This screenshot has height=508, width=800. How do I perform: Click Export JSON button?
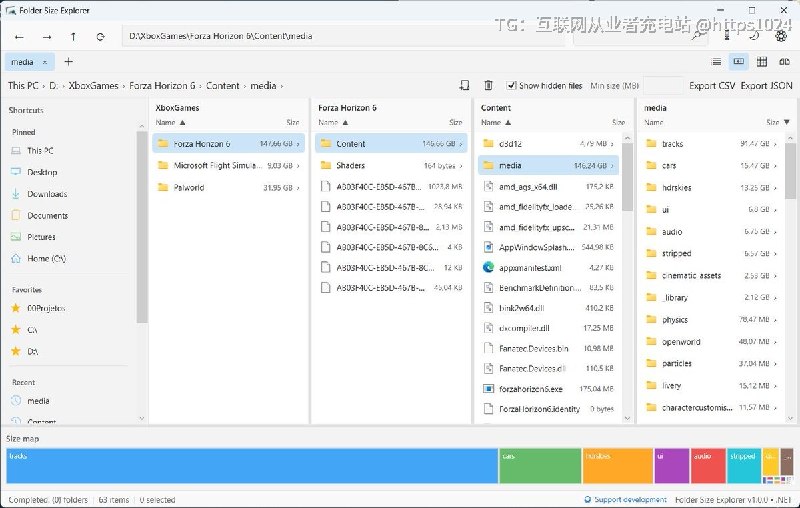(x=766, y=86)
